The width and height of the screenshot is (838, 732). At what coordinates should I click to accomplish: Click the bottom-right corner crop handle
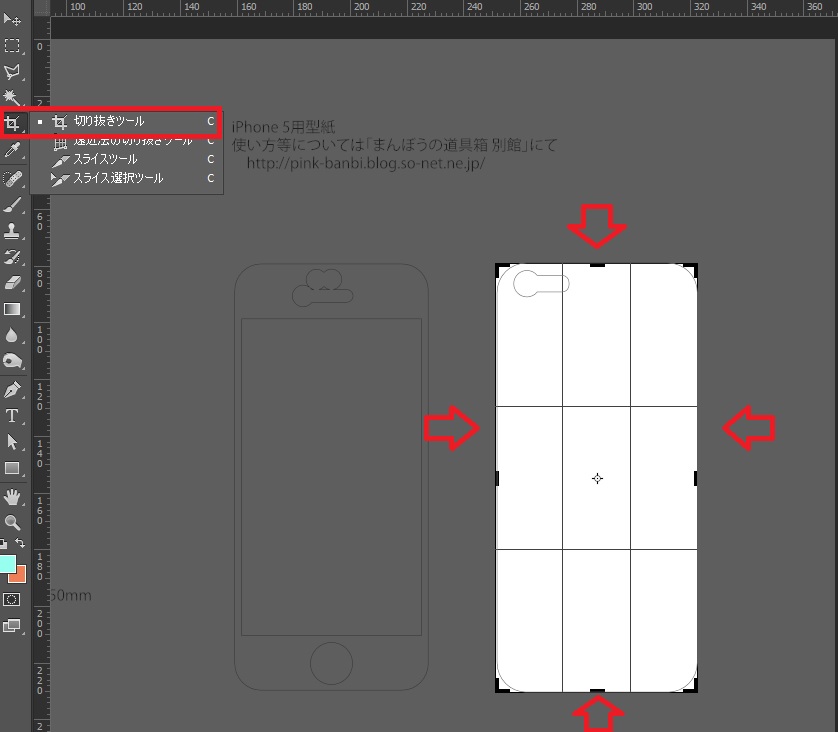point(693,688)
